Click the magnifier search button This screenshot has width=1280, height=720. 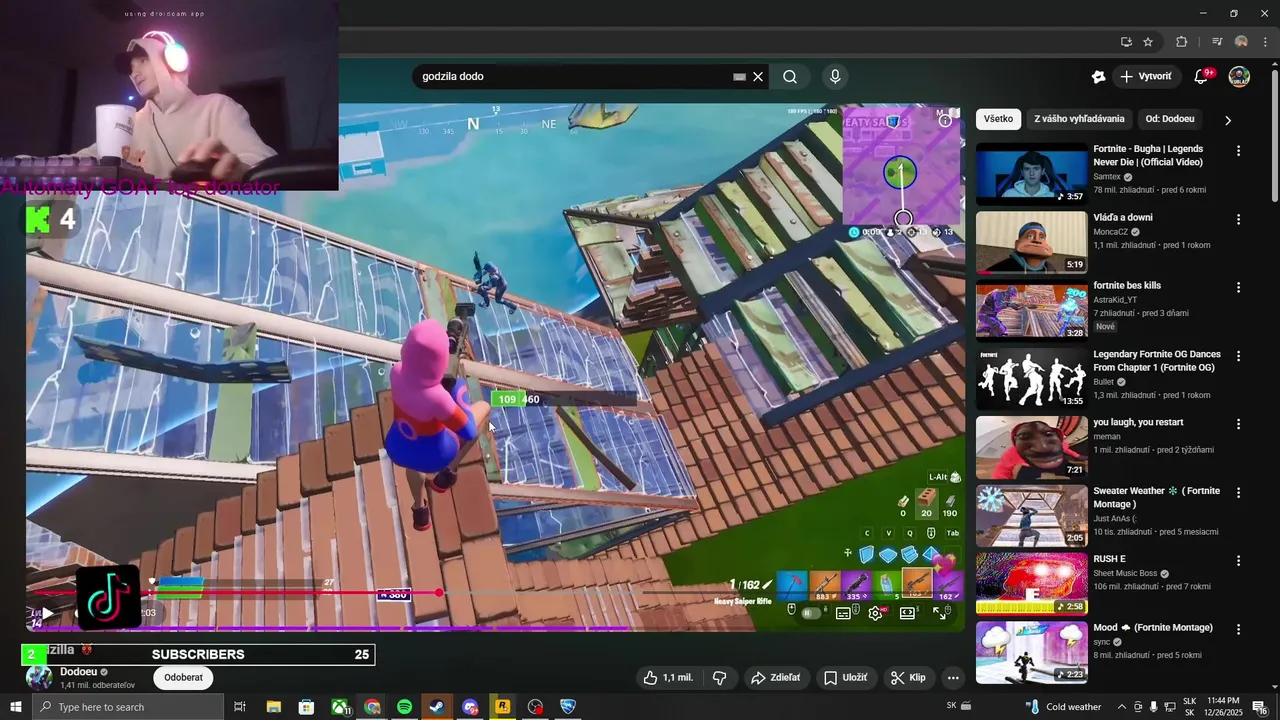[790, 77]
